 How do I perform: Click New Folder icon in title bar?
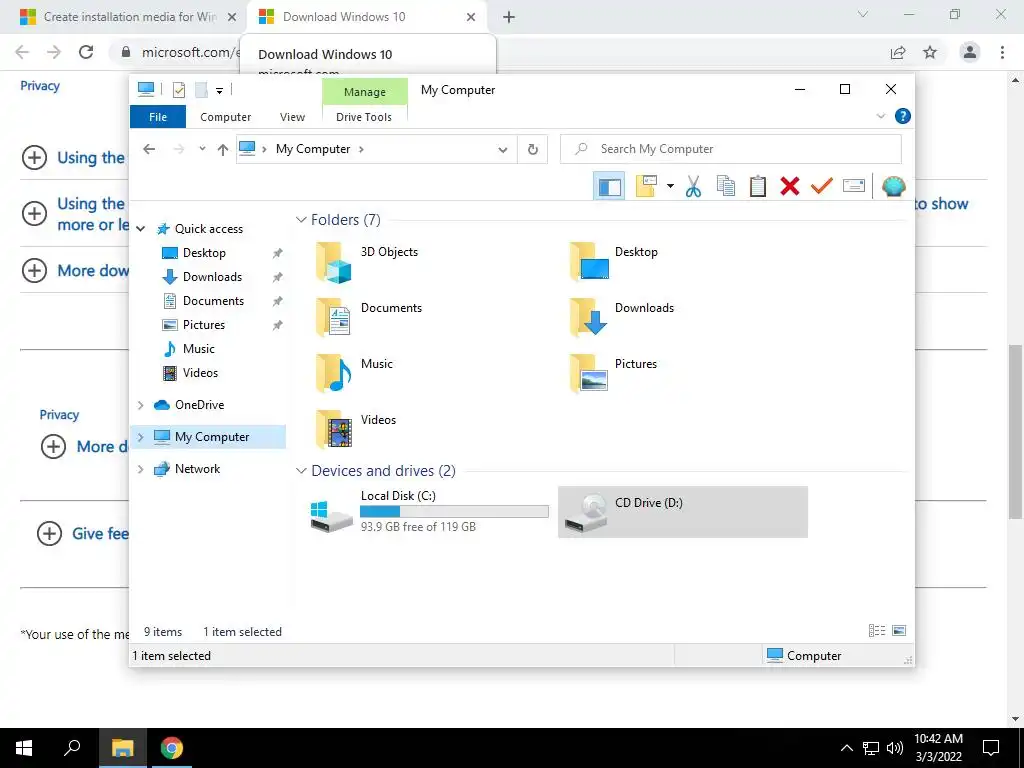201,90
